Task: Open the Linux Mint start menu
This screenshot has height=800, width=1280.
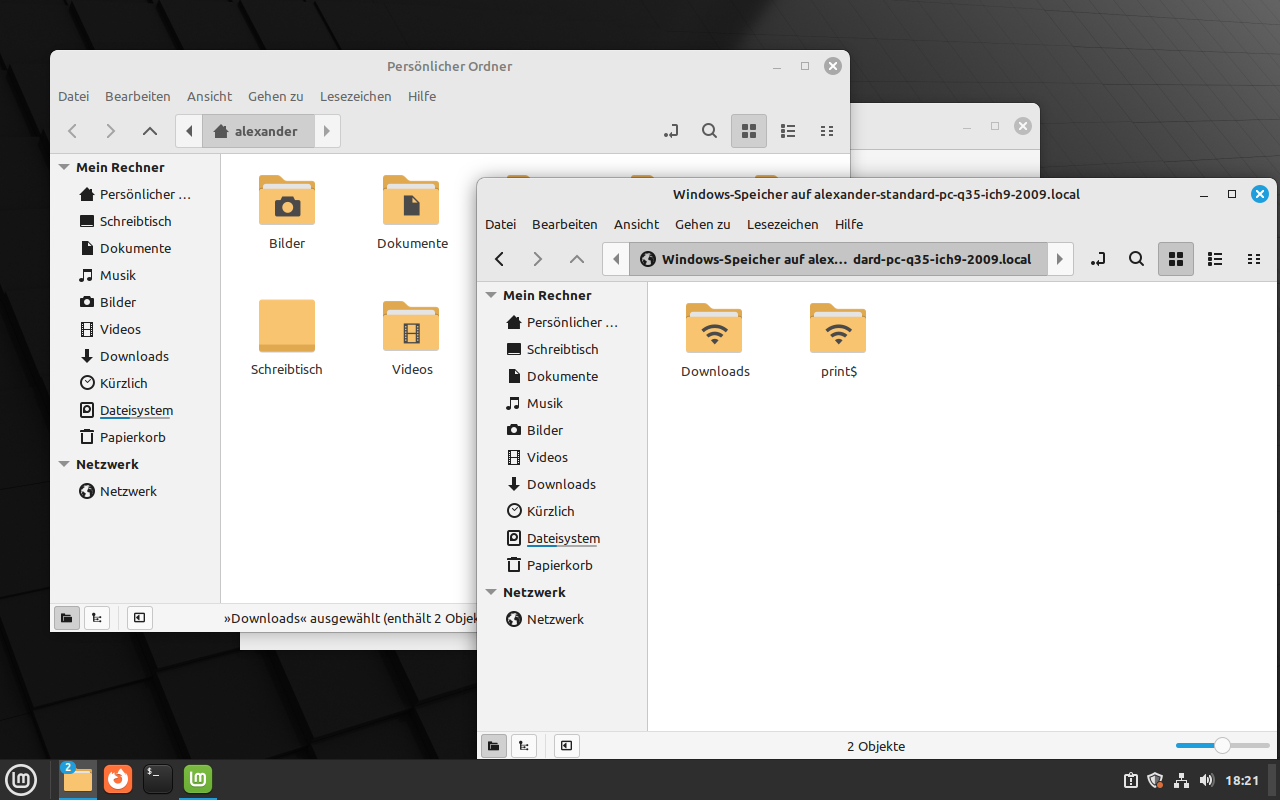Action: click(x=21, y=779)
